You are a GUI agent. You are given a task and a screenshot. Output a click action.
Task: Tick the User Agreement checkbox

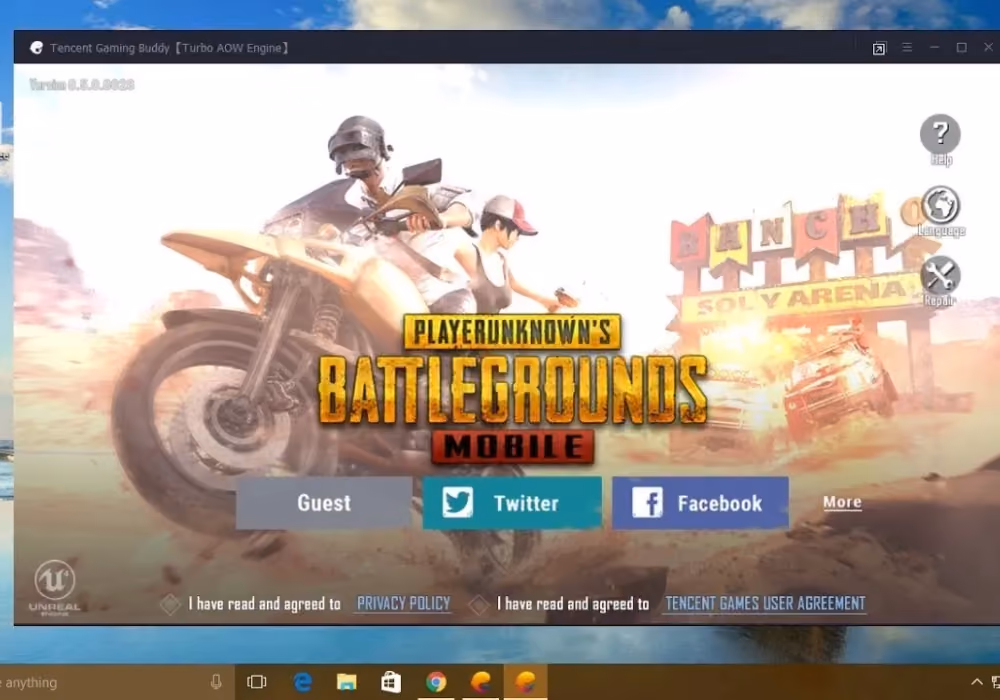coord(478,604)
